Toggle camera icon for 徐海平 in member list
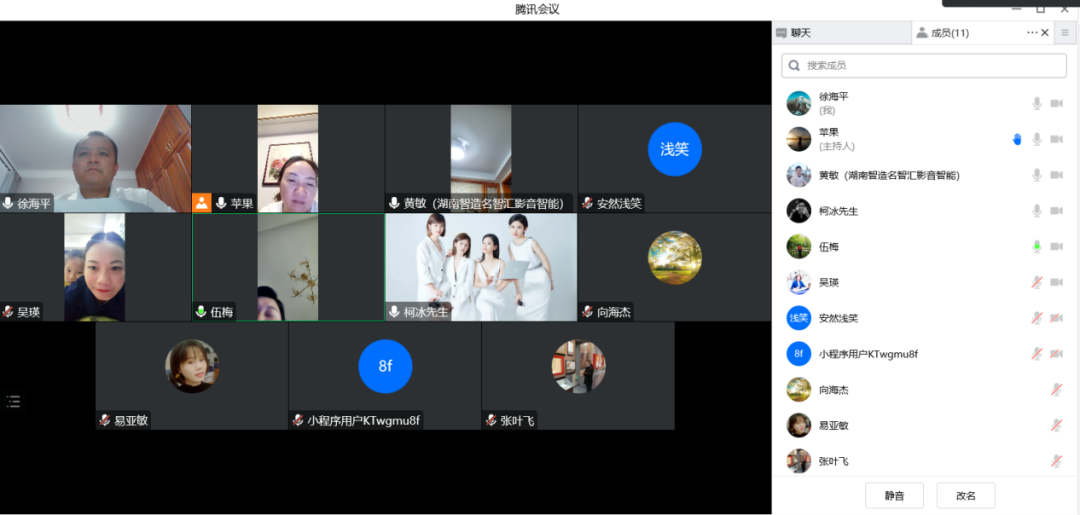Image resolution: width=1080 pixels, height=515 pixels. 1056,103
